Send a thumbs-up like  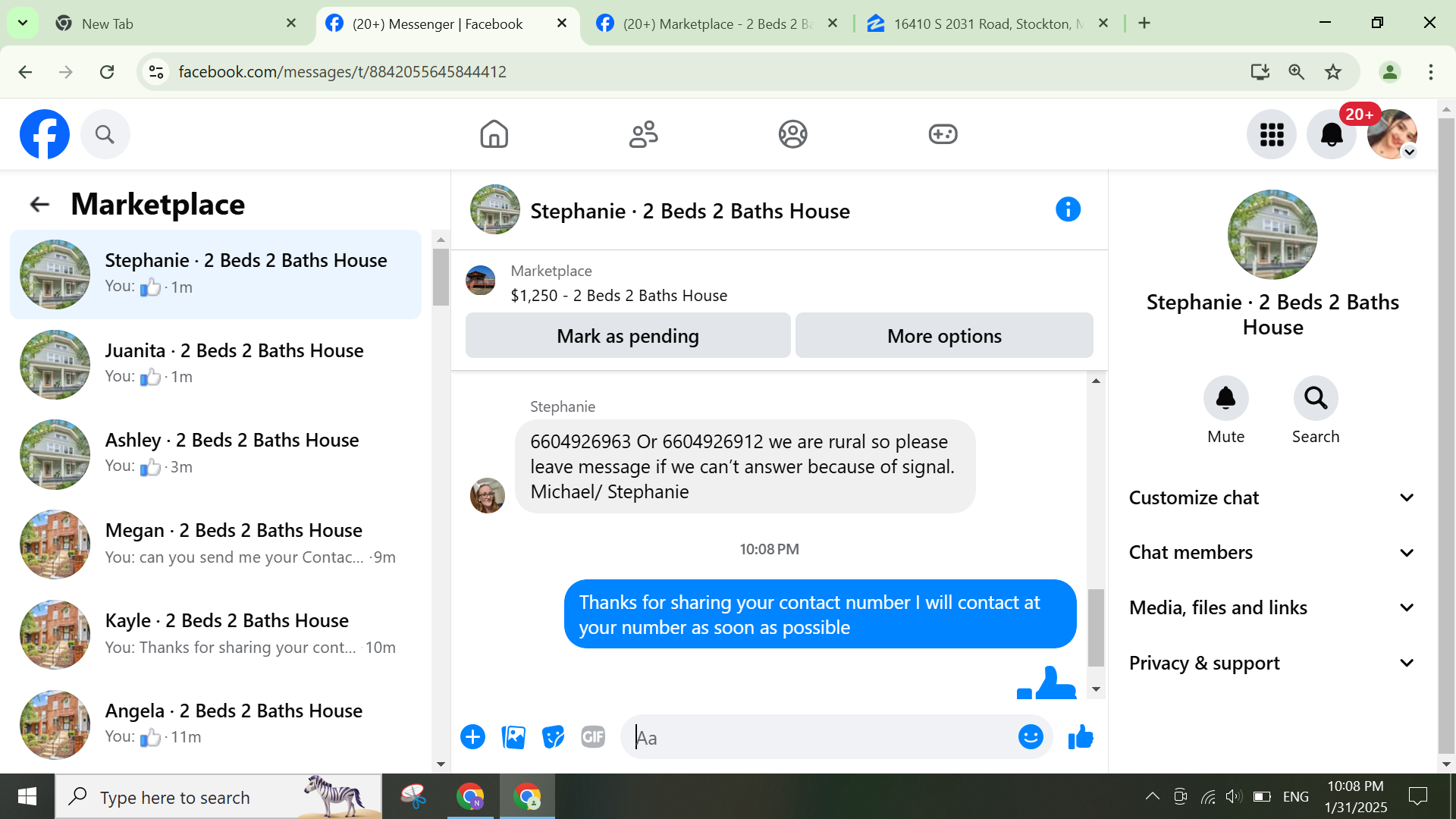(1081, 737)
